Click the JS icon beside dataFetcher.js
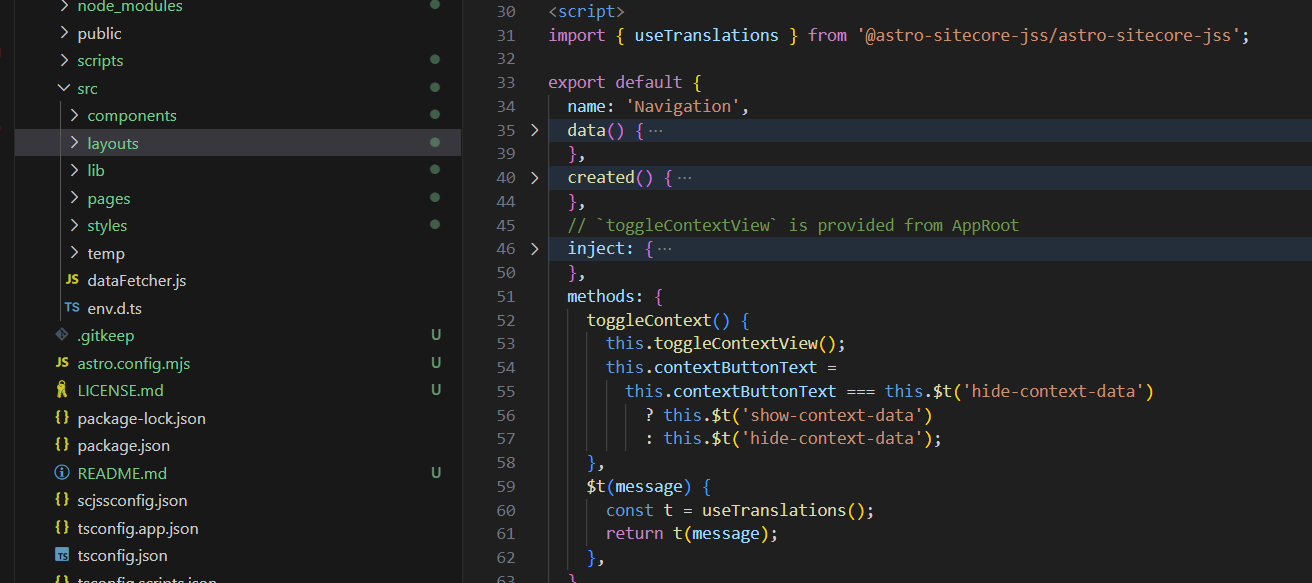Image resolution: width=1312 pixels, height=583 pixels. pyautogui.click(x=71, y=281)
